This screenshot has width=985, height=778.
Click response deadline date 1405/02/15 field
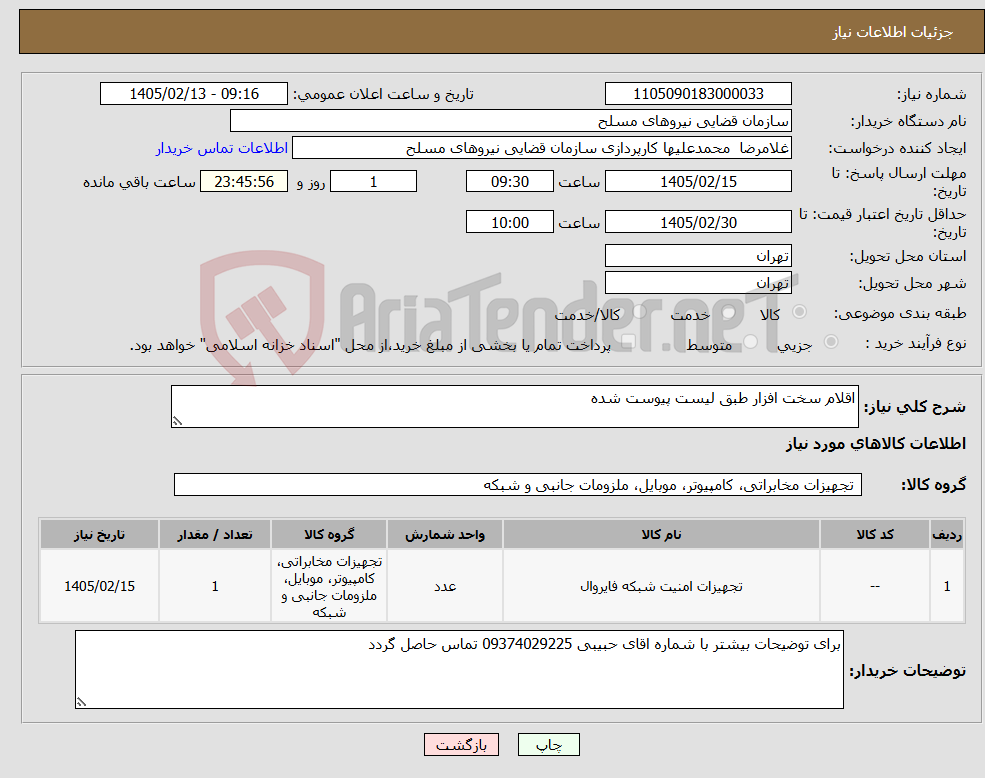(698, 182)
